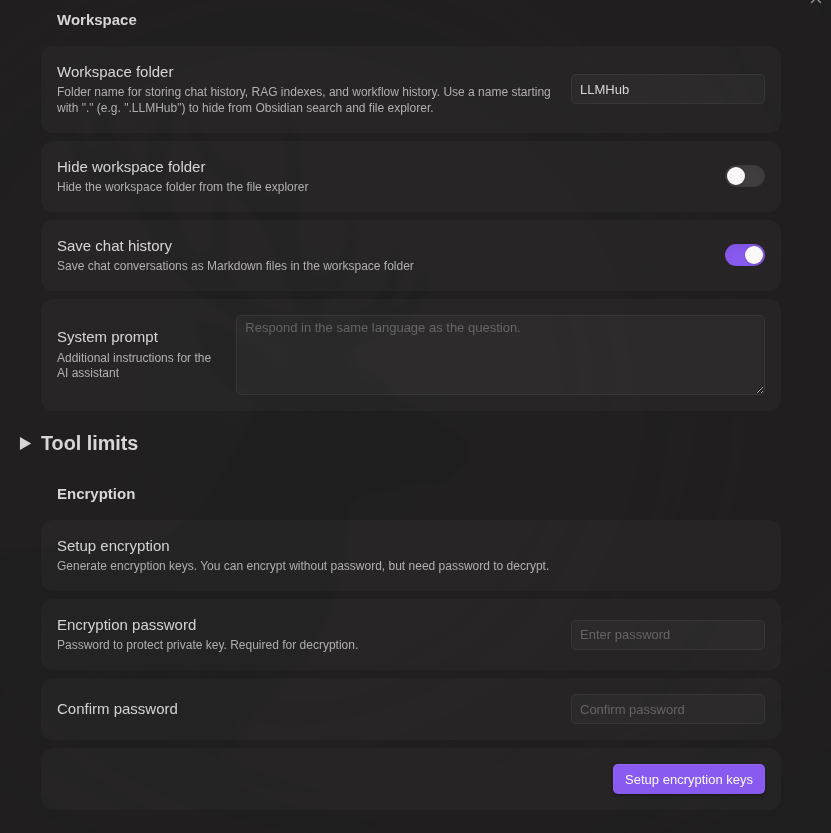
Task: Select the LLMHub folder name text box
Action: point(667,89)
